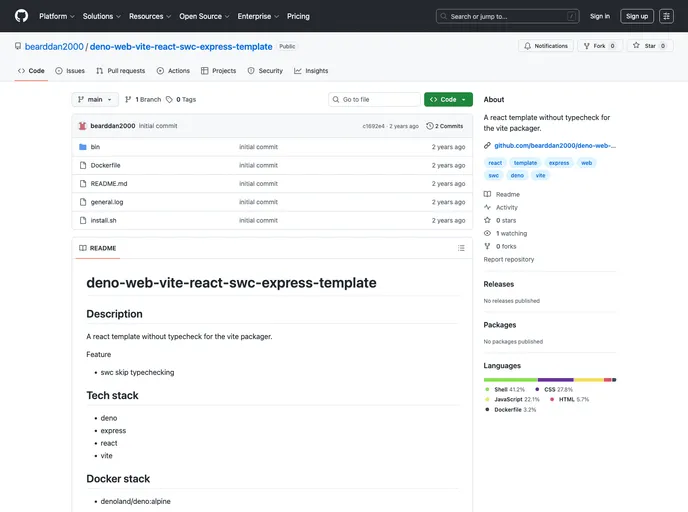Screen dimensions: 688x512
Task: Expand the Solutions header menu
Action: click(x=101, y=16)
